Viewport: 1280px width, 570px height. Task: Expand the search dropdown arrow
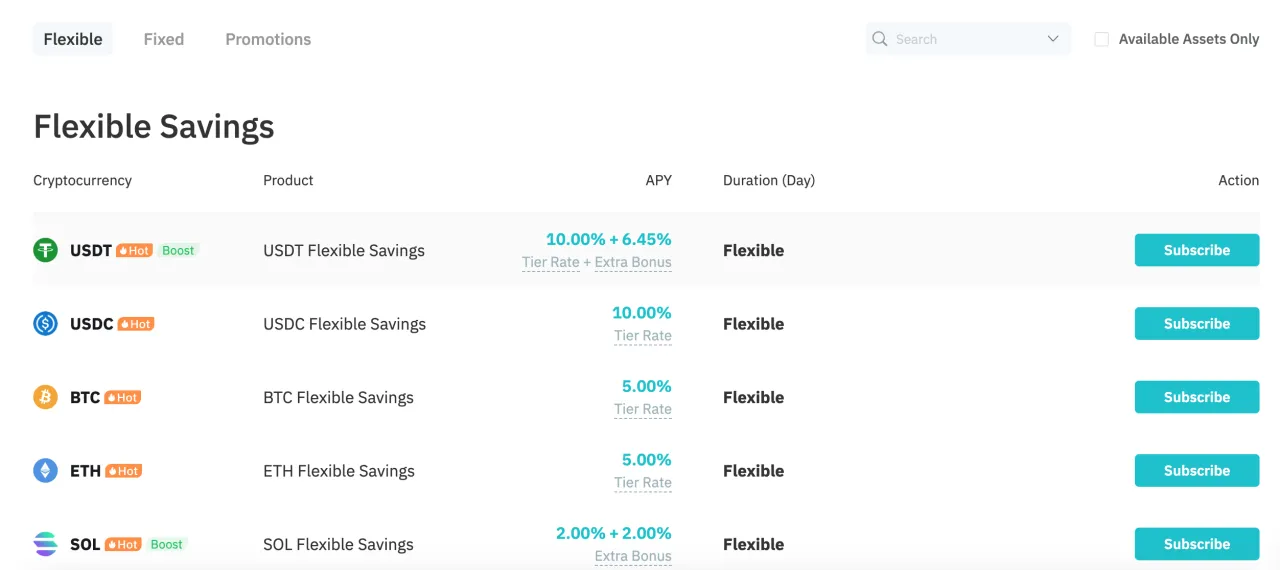click(1053, 39)
